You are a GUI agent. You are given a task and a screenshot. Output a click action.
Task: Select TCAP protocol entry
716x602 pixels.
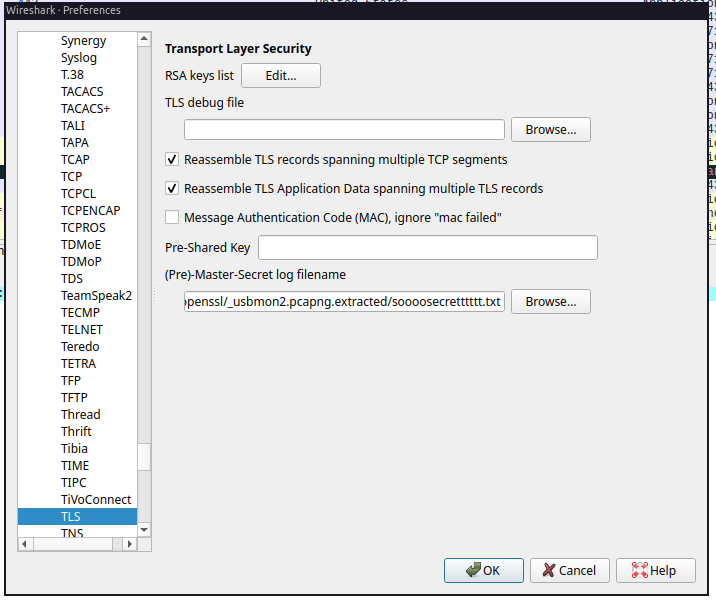click(75, 159)
